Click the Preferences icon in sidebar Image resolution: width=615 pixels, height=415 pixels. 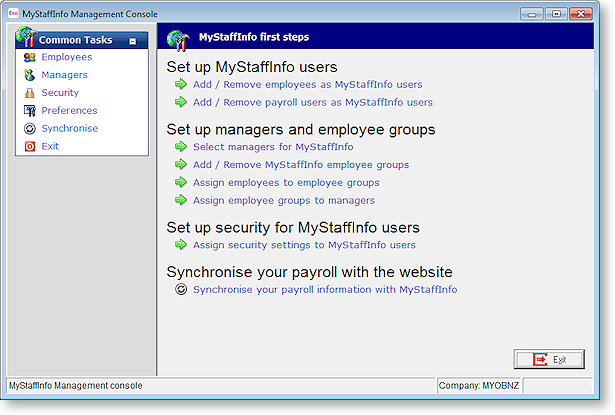click(x=31, y=111)
